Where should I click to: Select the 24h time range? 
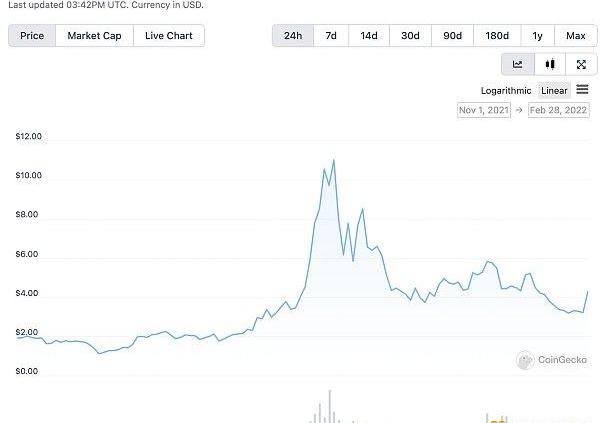pos(293,36)
